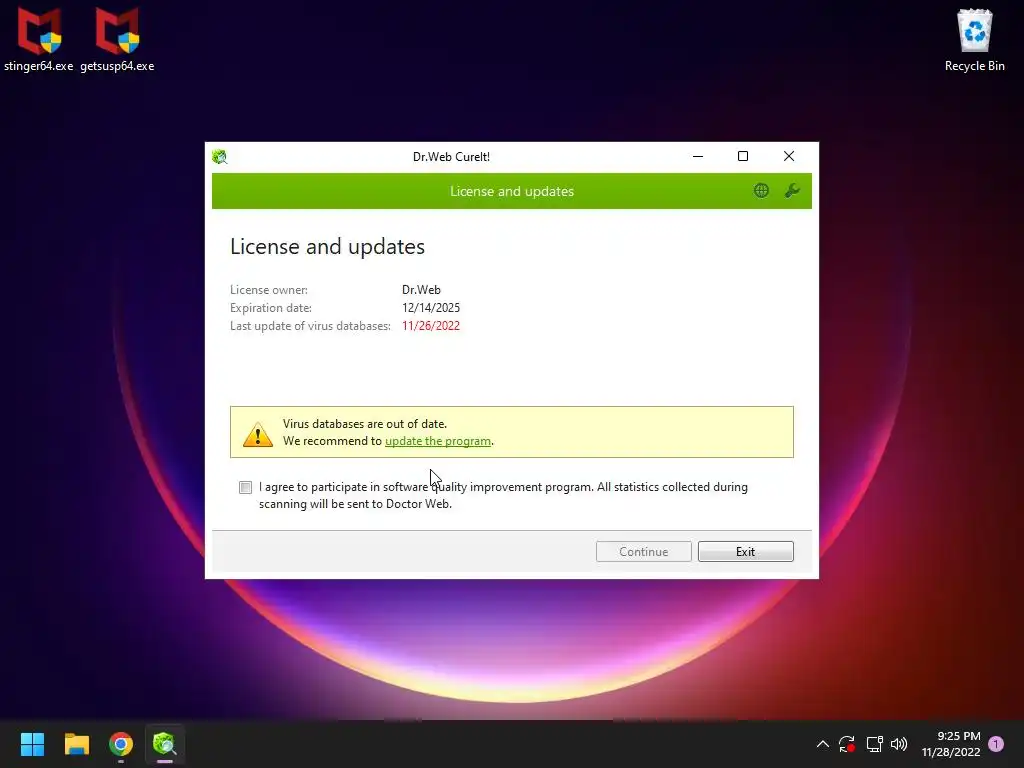1024x768 pixels.
Task: Click the Dr.Web CureIt! taskbar icon
Action: coord(165,744)
